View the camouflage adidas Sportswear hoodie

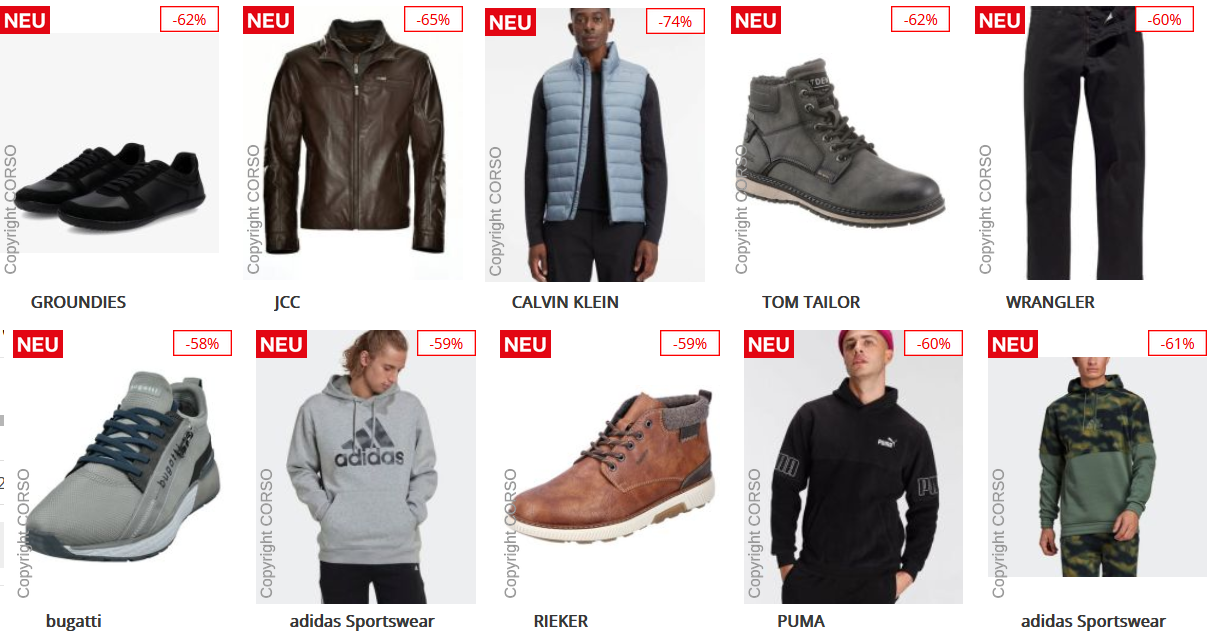click(1098, 467)
